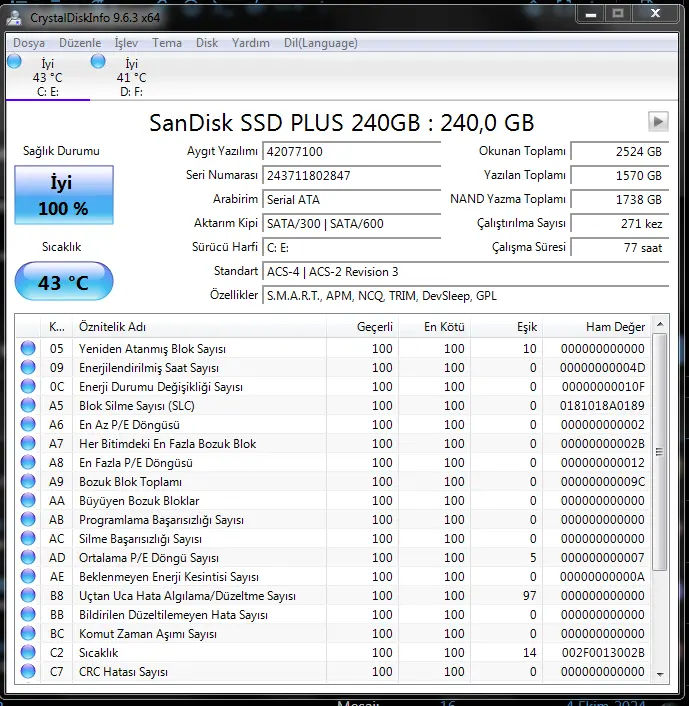689x706 pixels.
Task: Click the Okunan Toplamı 2524 GB value
Action: click(620, 152)
